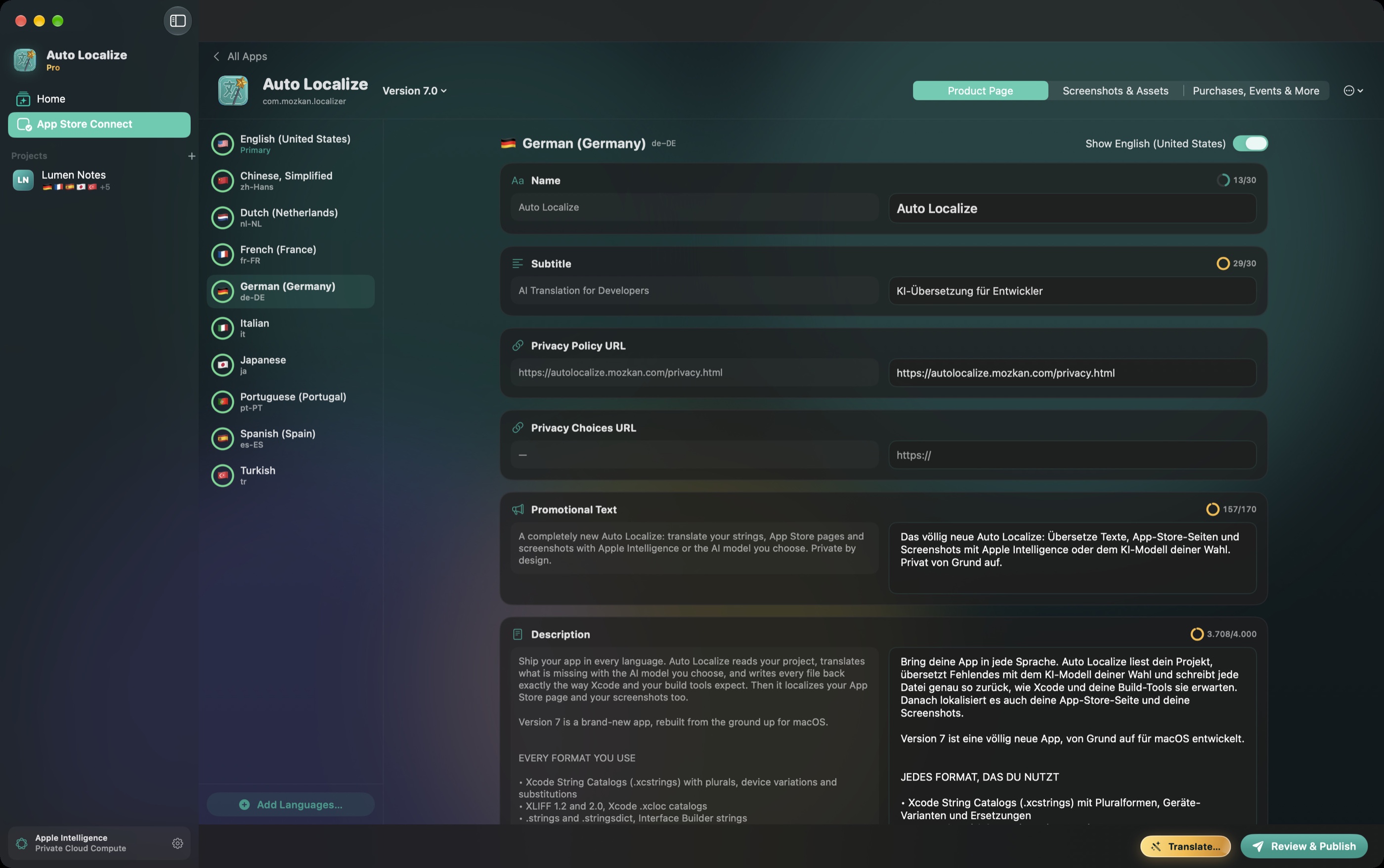This screenshot has height=868, width=1384.
Task: Click the German Subtitle input field
Action: (1072, 291)
